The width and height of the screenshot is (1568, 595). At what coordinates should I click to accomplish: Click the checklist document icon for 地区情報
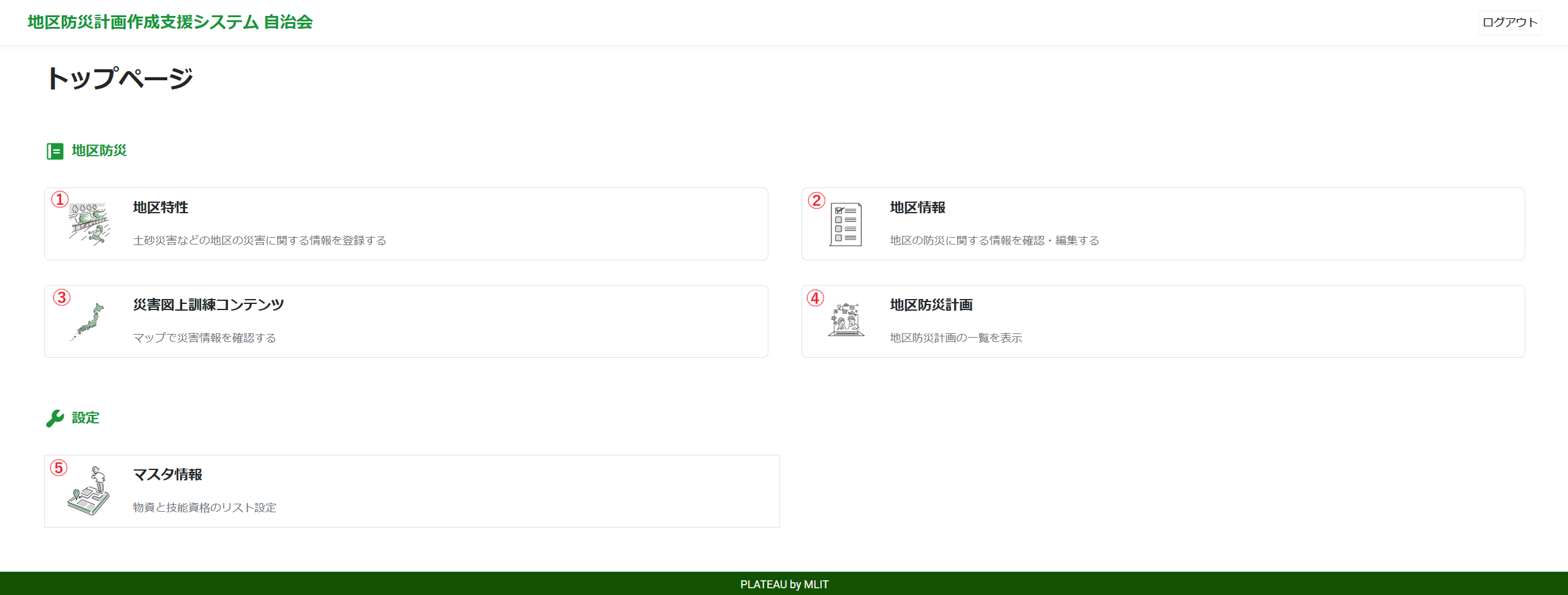point(846,224)
